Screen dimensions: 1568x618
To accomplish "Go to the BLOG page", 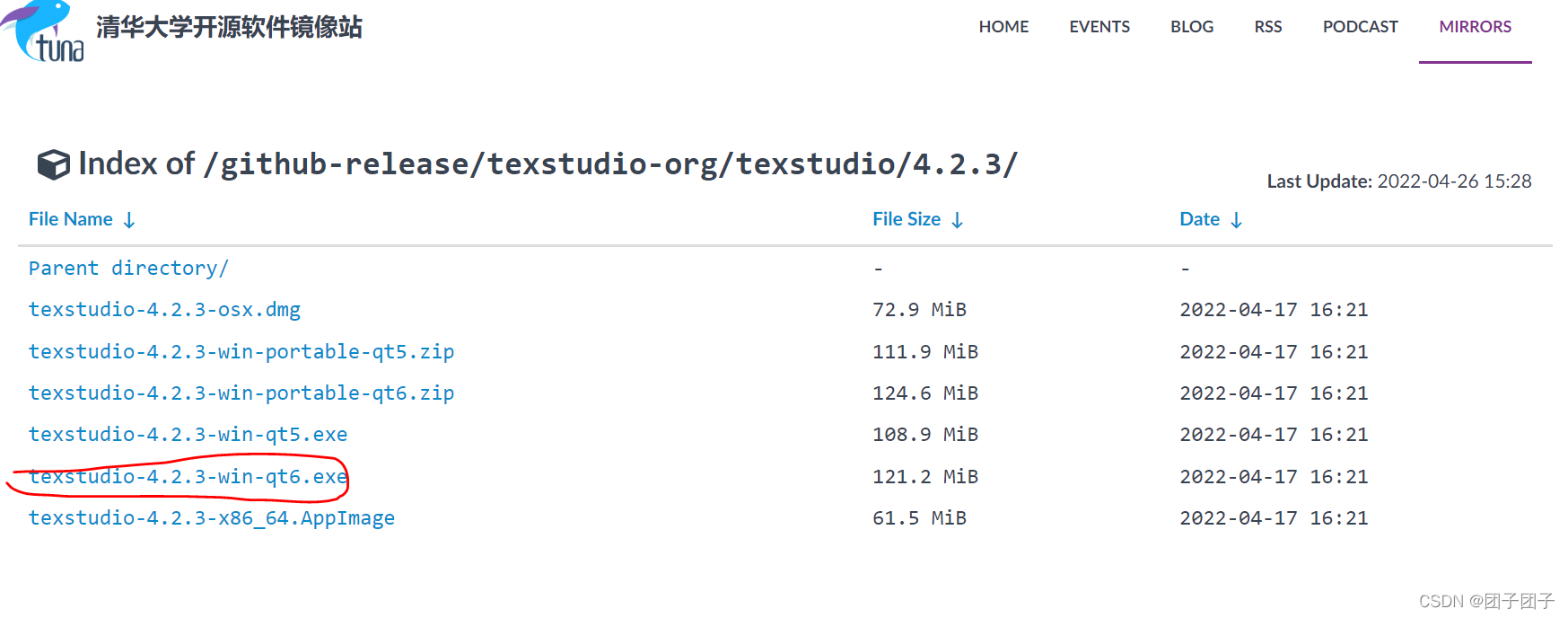I will coord(1192,27).
